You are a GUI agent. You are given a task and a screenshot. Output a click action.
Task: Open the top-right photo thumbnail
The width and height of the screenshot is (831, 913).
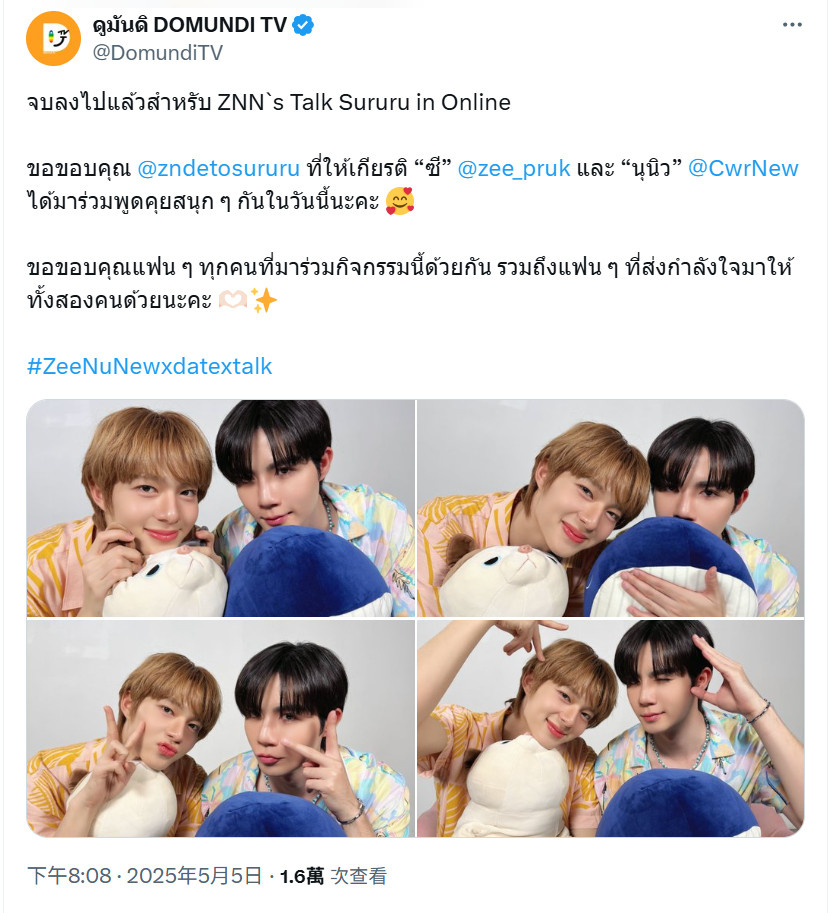click(x=610, y=508)
